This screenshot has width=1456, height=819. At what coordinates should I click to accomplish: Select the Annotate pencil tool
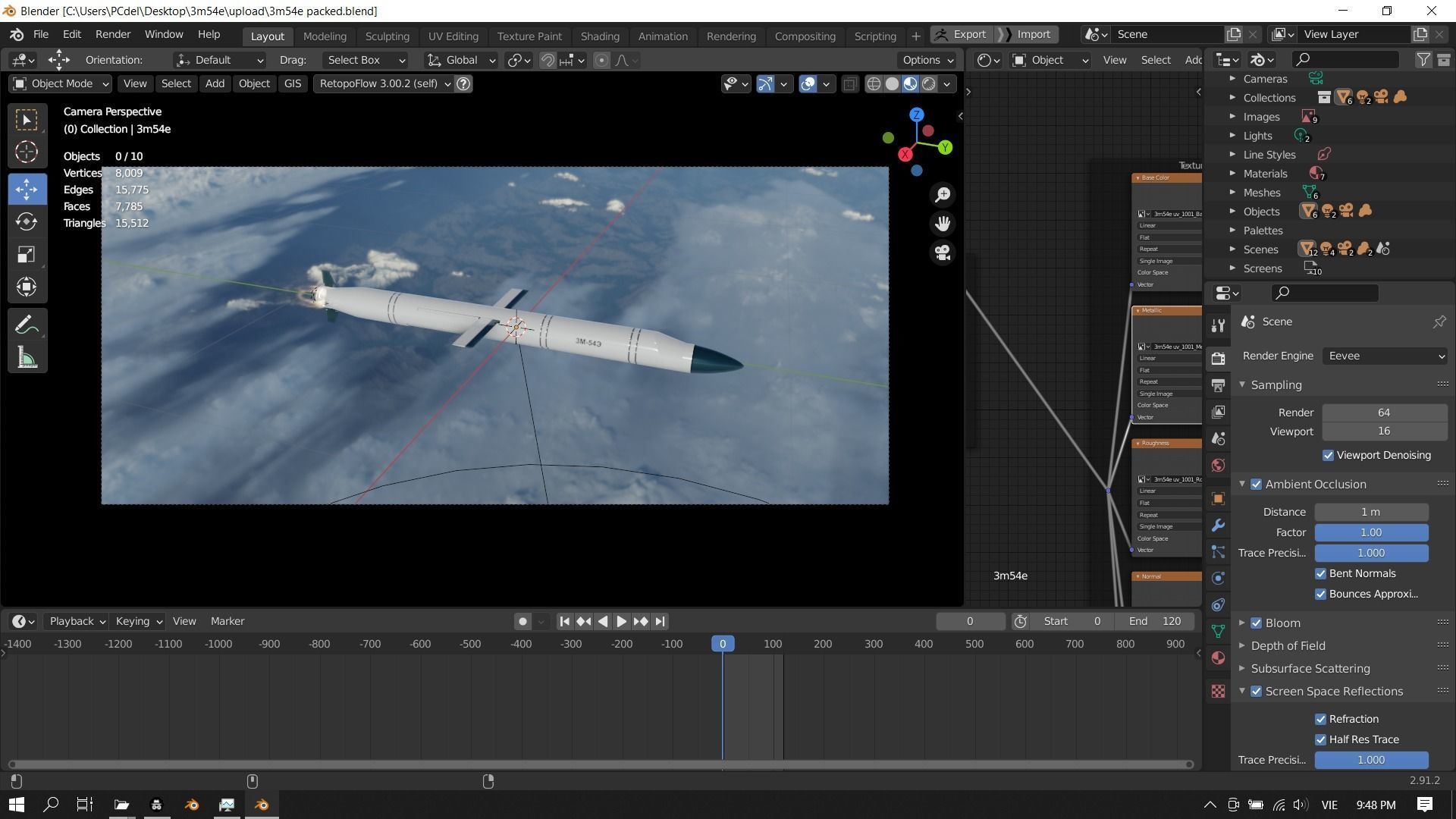(27, 325)
